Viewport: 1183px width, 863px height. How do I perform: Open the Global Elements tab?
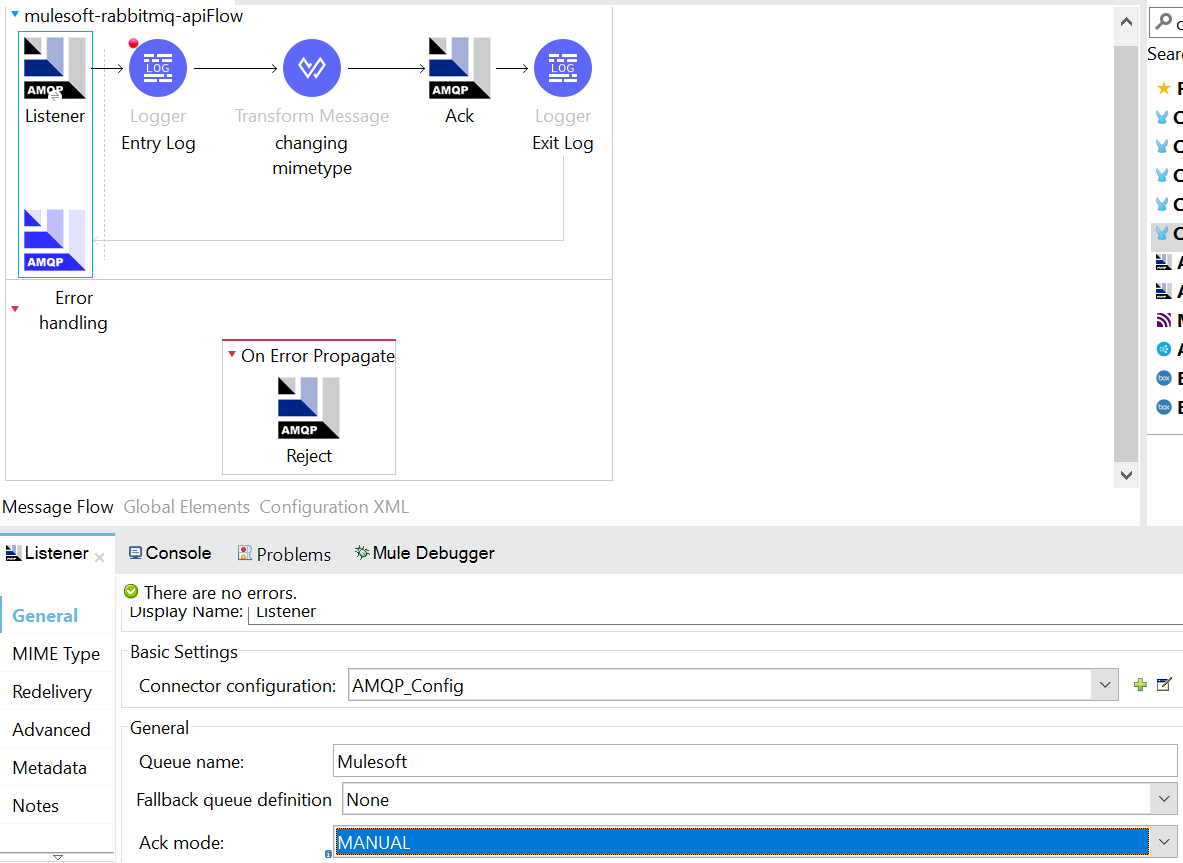coord(187,507)
